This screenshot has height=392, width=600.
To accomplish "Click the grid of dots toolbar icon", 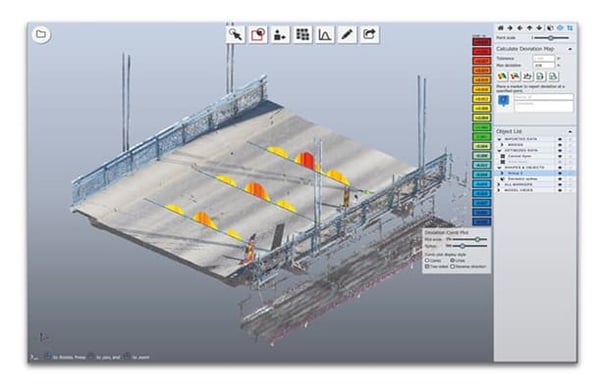I will click(x=302, y=34).
